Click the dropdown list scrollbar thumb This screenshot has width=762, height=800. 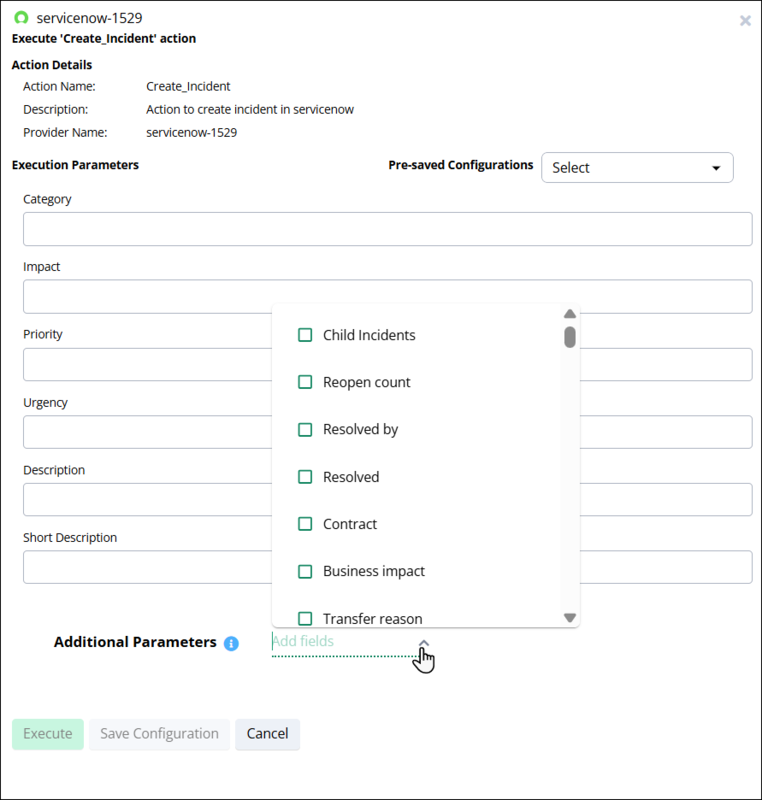coord(570,337)
